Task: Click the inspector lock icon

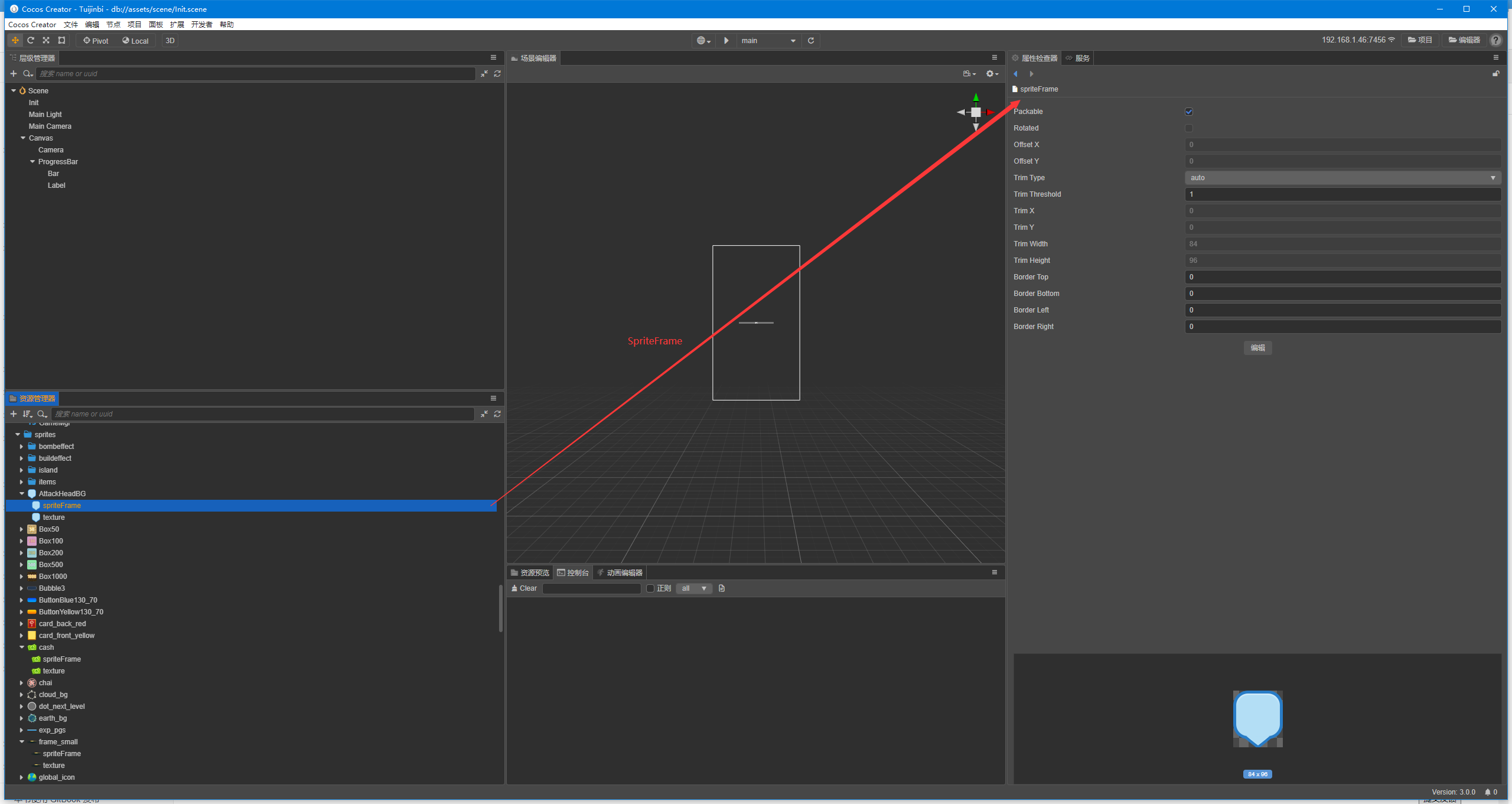Action: [x=1495, y=73]
